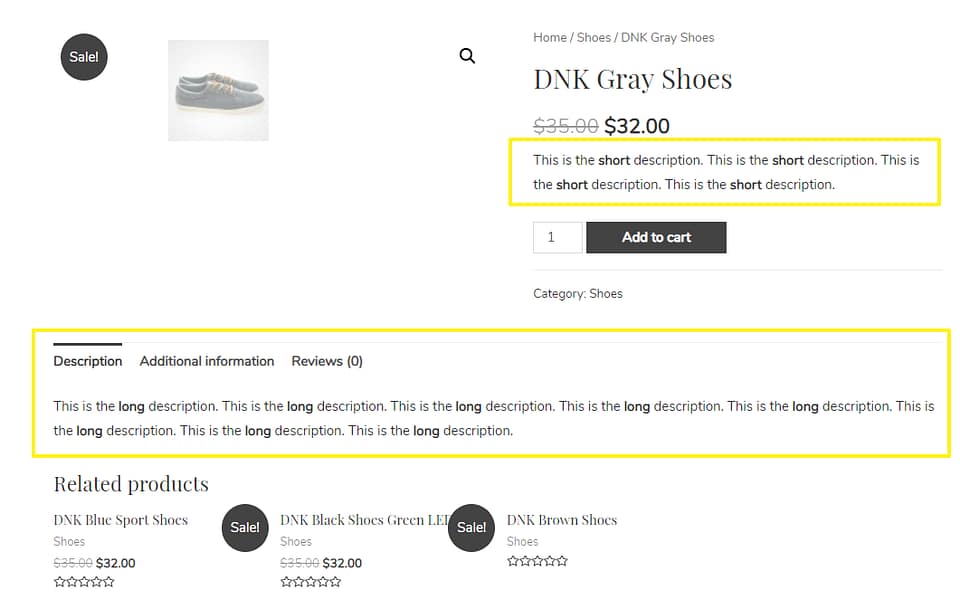Click the Sale! badge on the main product
This screenshot has width=960, height=600.
[83, 57]
